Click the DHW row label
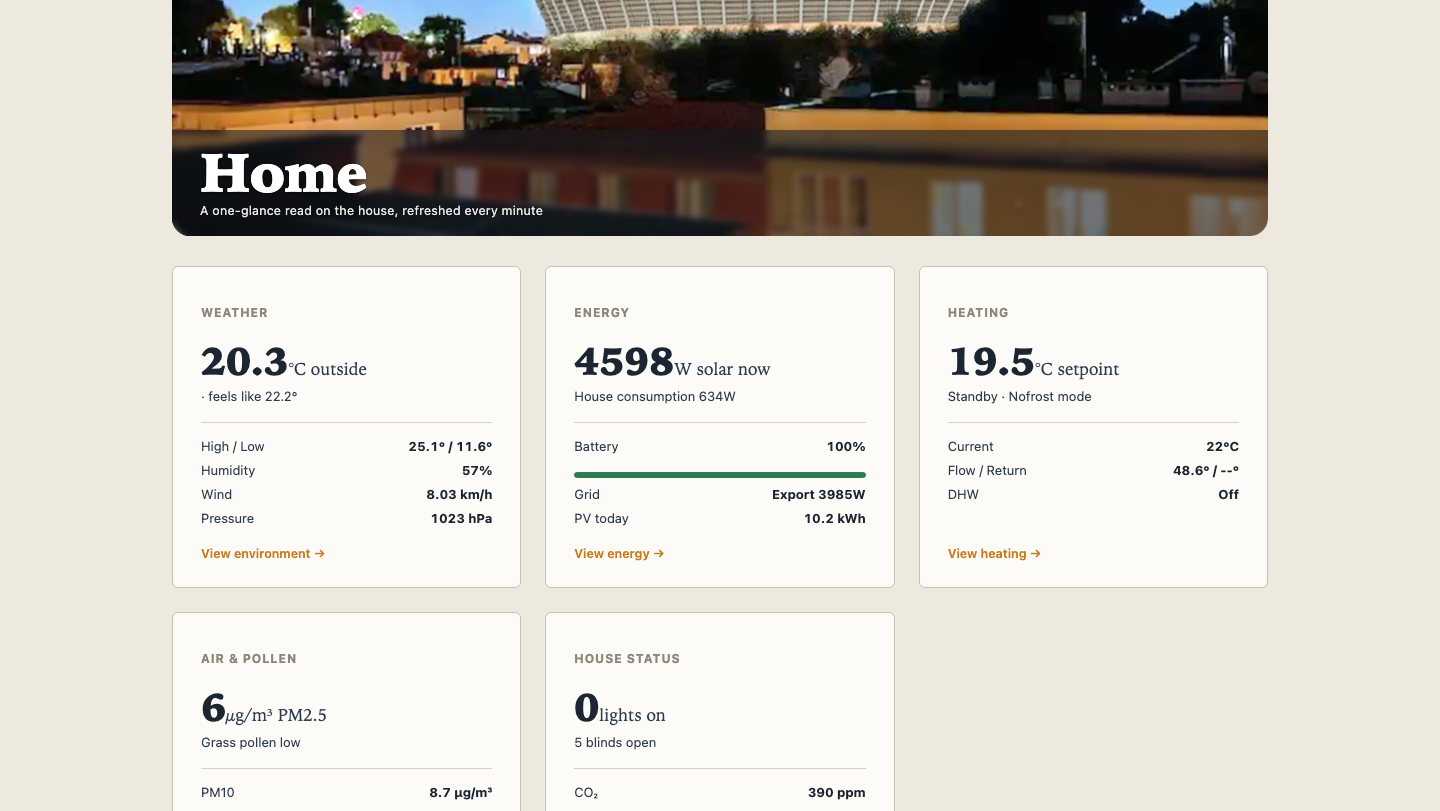Screen dimensions: 1440x811 (963, 495)
